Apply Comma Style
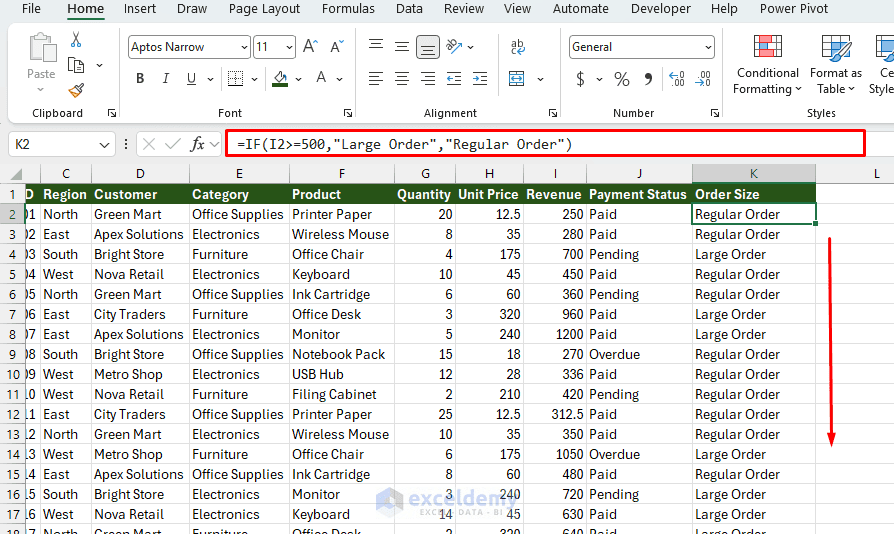Screen dimensions: 894x534 [648, 79]
